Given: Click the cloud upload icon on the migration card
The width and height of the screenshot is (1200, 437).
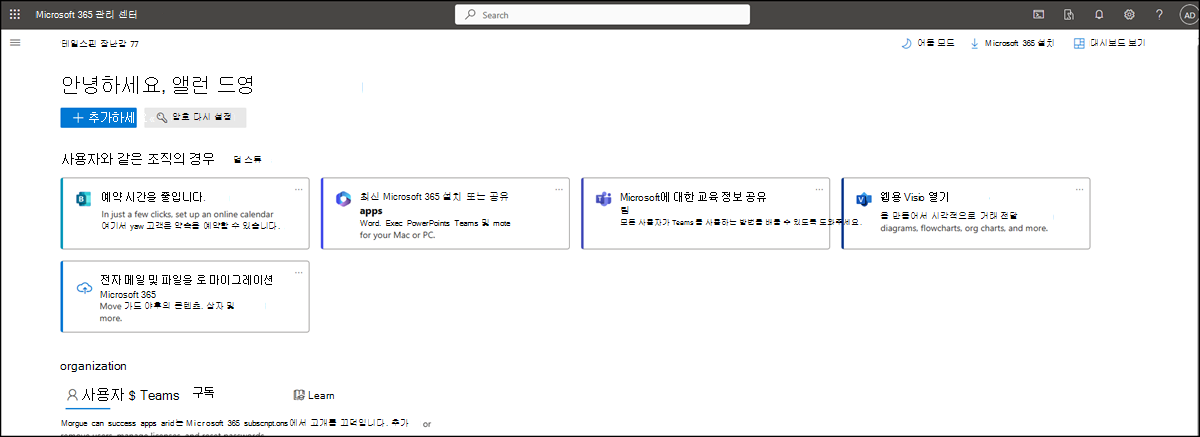Looking at the screenshot, I should (84, 288).
